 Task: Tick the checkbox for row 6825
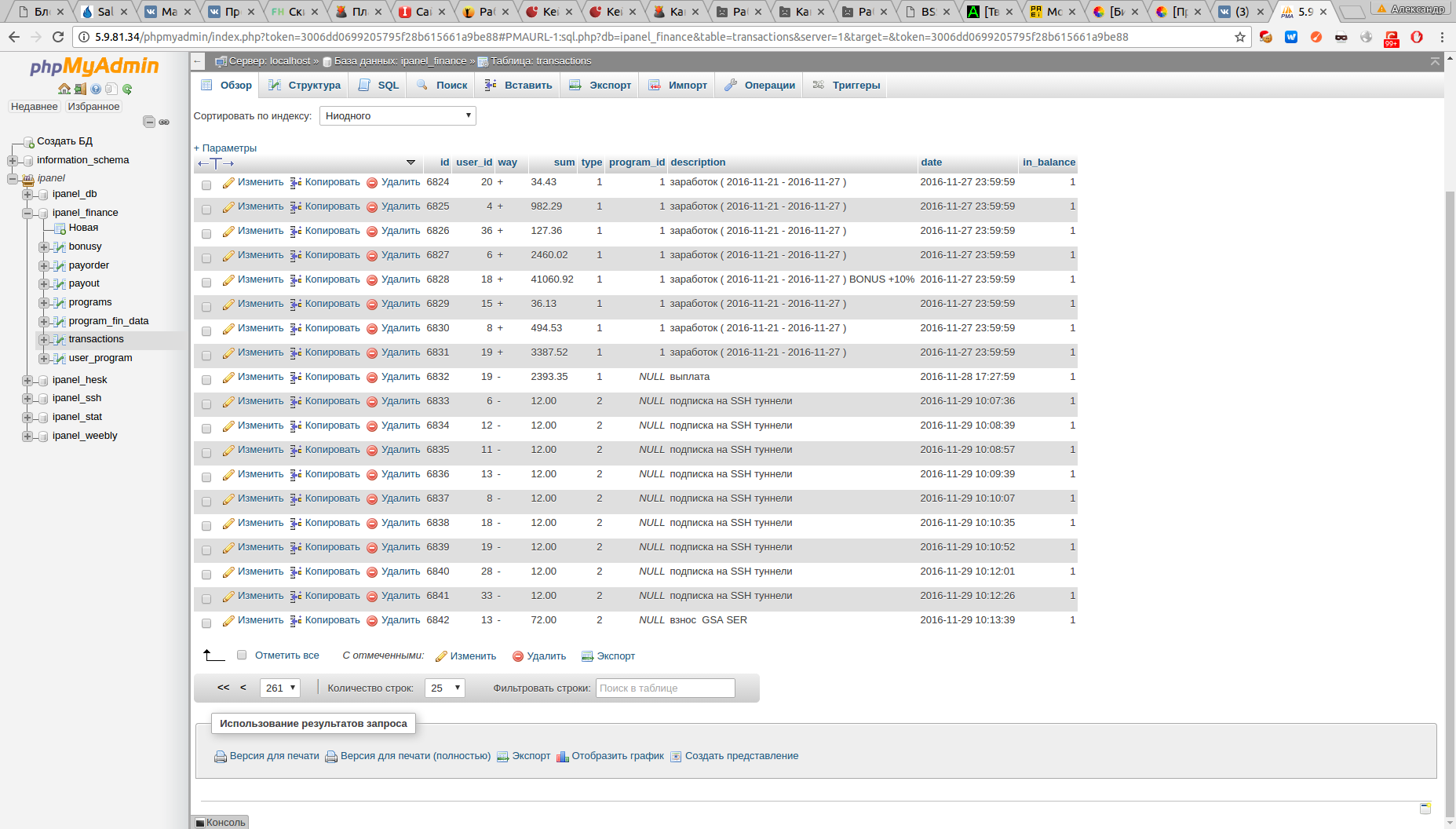click(x=206, y=210)
